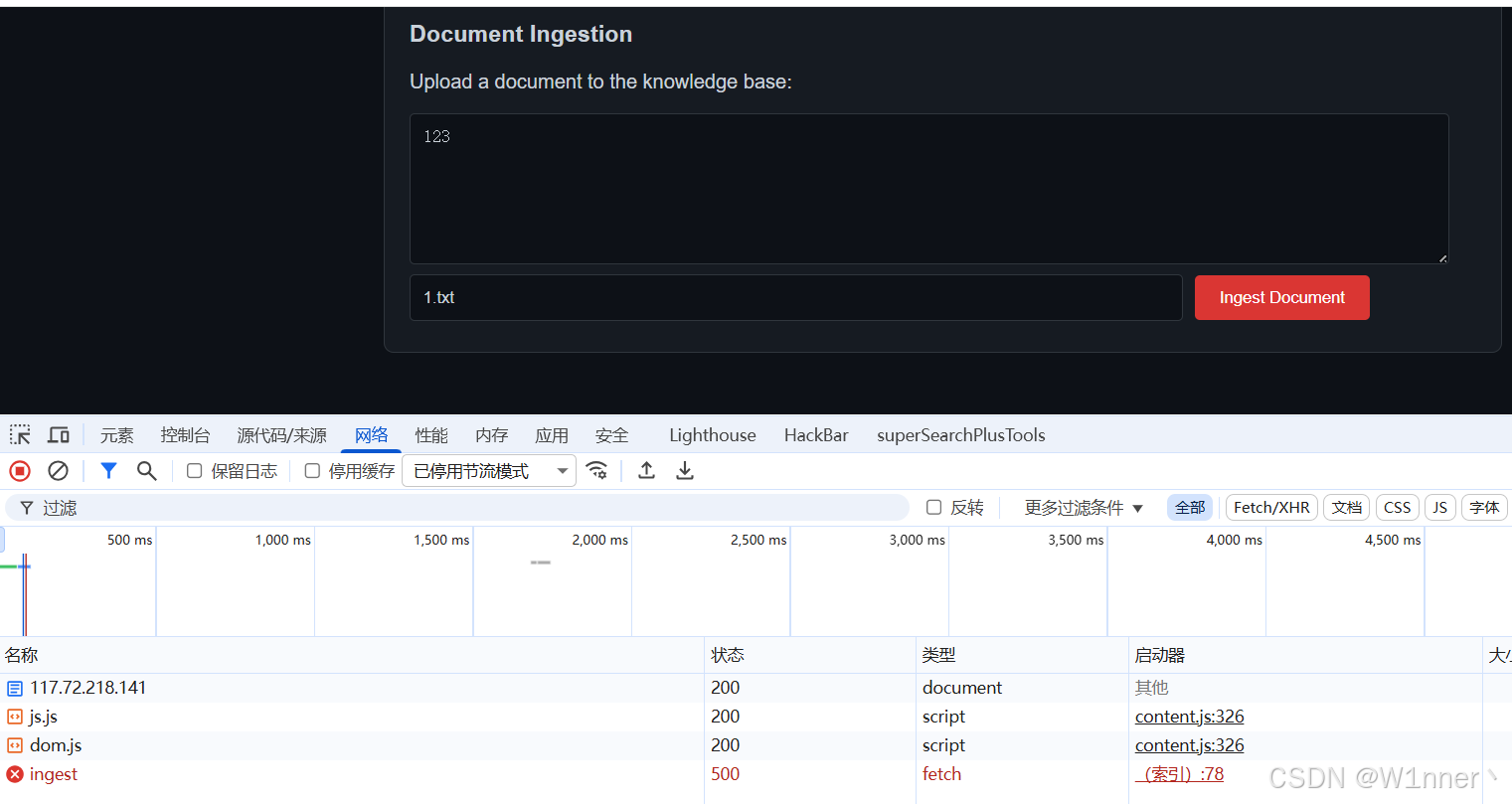Open network conditions wifi settings icon
The width and height of the screenshot is (1512, 804).
click(596, 471)
